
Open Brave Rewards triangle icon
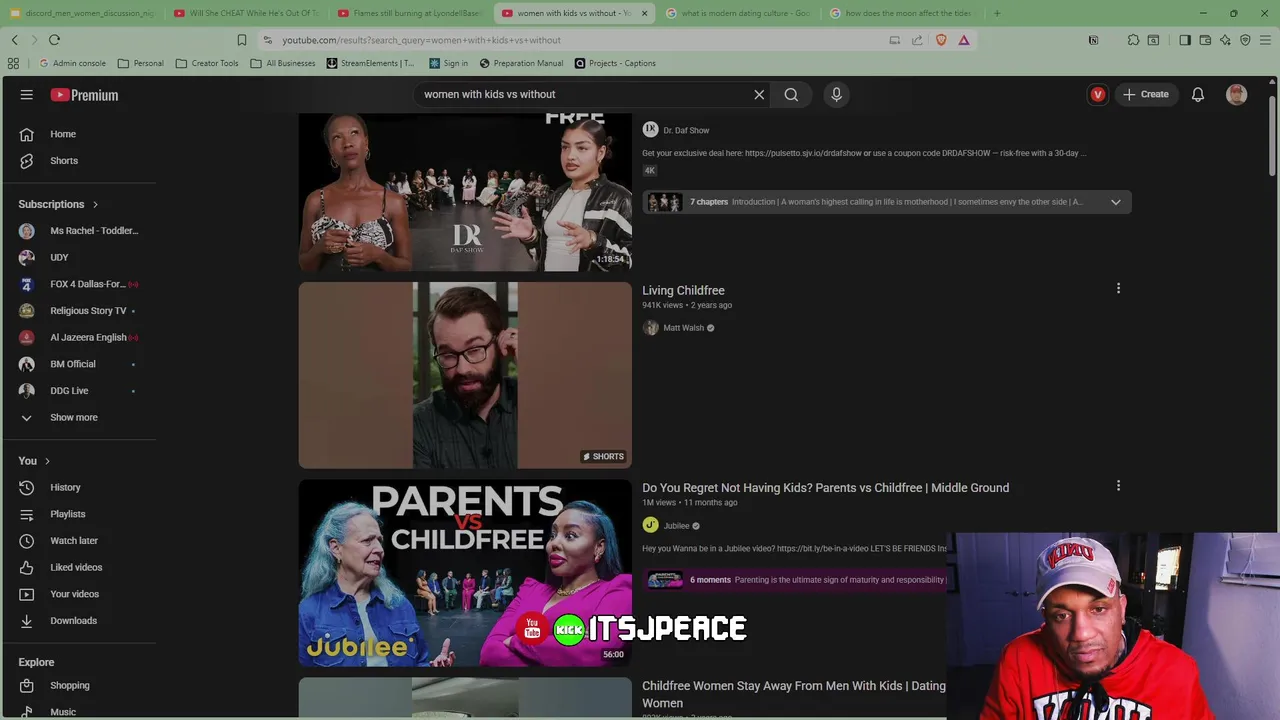(x=964, y=40)
